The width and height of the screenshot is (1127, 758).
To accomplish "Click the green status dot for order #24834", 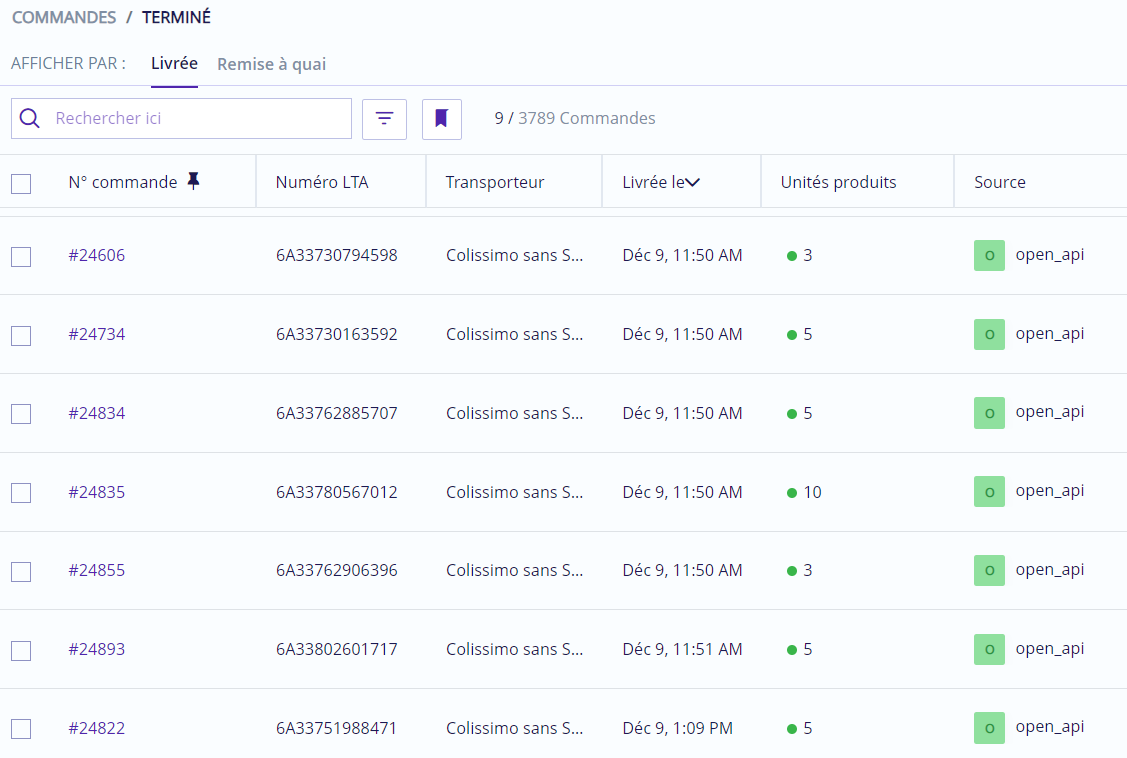I will [x=791, y=414].
